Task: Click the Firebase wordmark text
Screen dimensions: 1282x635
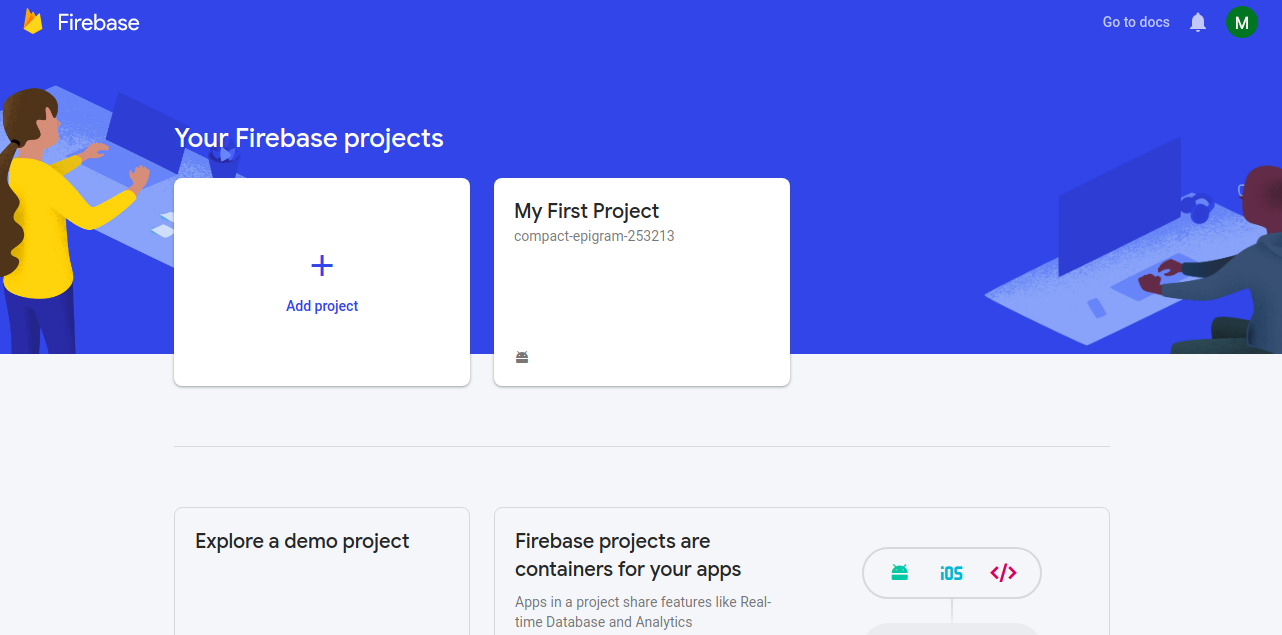Action: point(98,23)
